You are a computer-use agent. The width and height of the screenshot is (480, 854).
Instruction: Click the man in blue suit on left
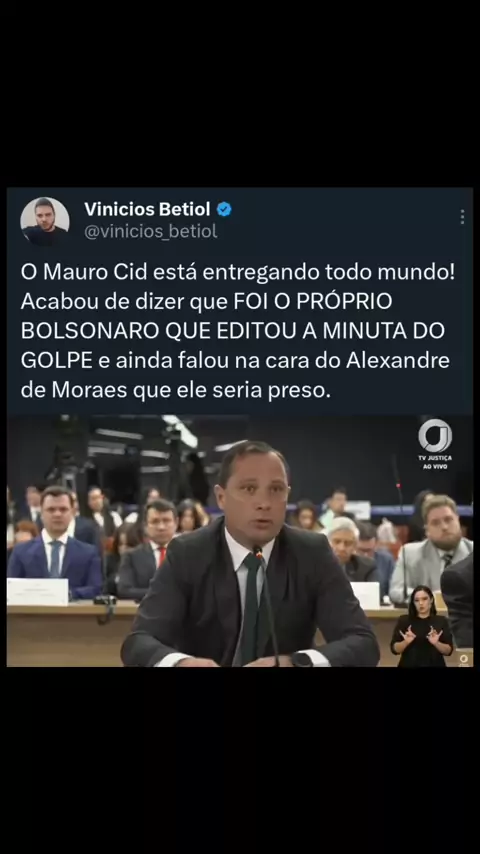(54, 544)
